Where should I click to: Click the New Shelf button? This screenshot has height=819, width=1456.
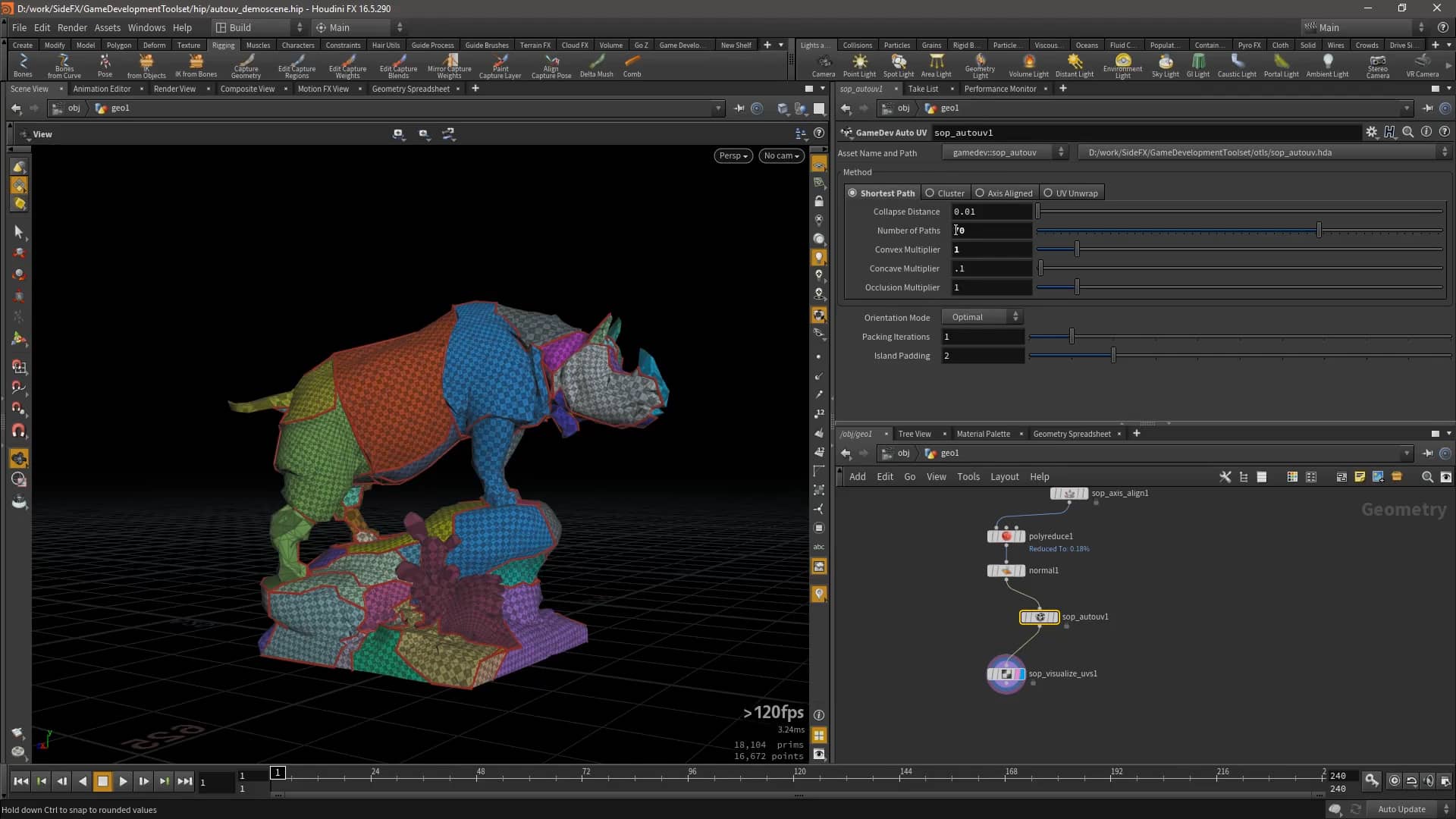(735, 45)
